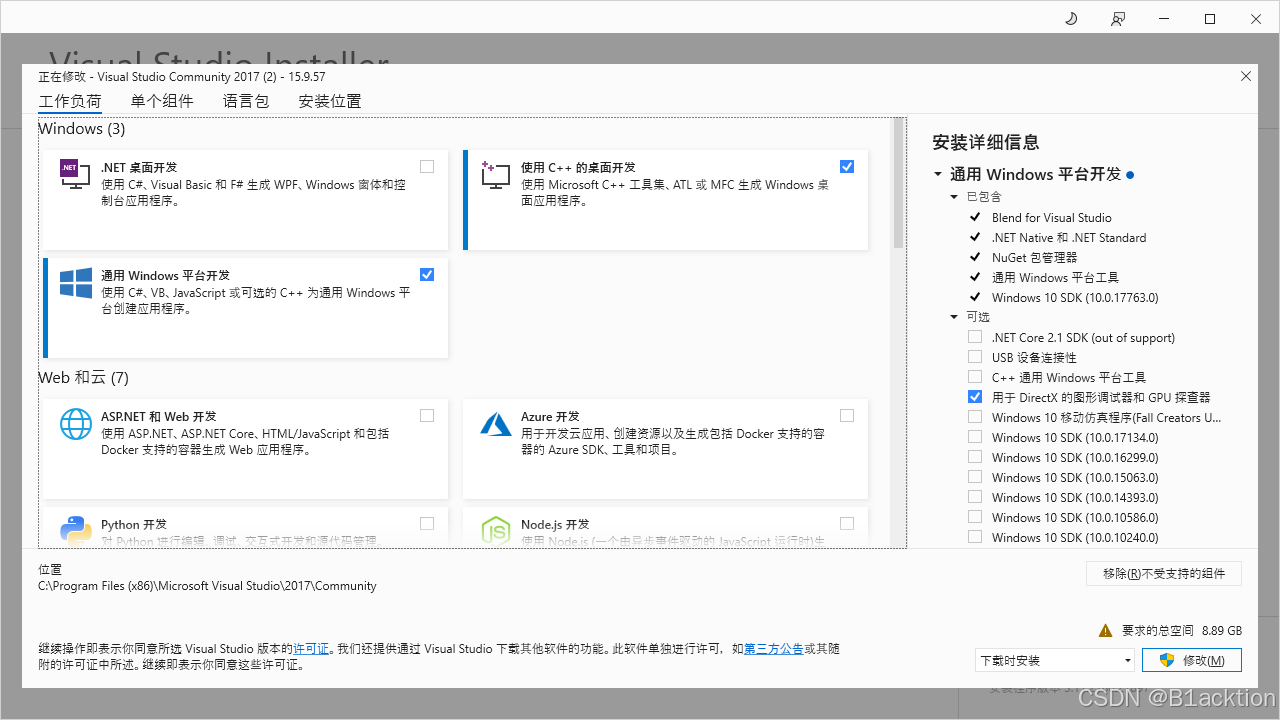This screenshot has width=1280, height=720.
Task: Click the night mode moon icon
Action: tap(1071, 19)
